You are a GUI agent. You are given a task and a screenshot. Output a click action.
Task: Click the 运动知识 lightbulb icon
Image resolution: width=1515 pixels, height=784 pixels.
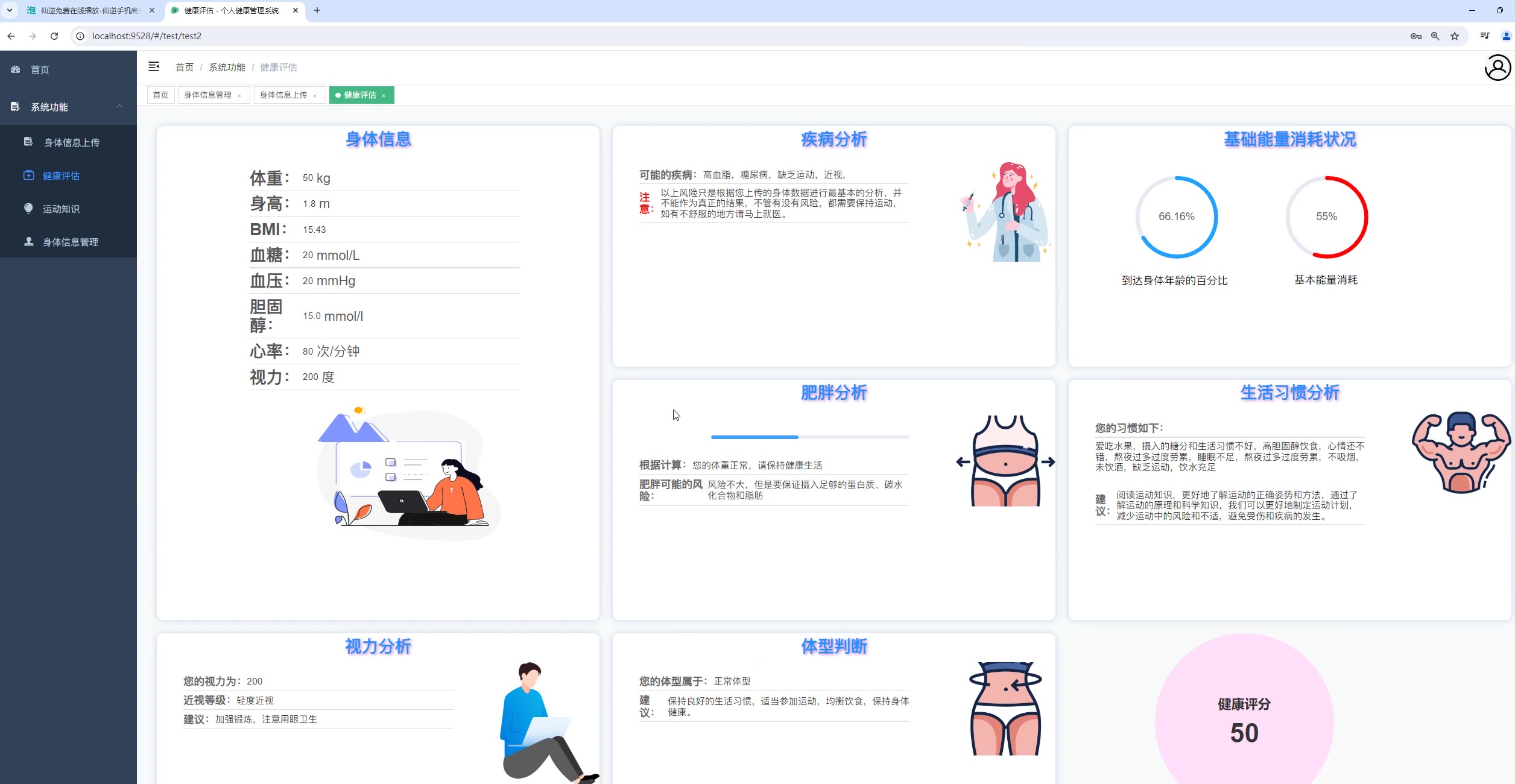click(28, 208)
